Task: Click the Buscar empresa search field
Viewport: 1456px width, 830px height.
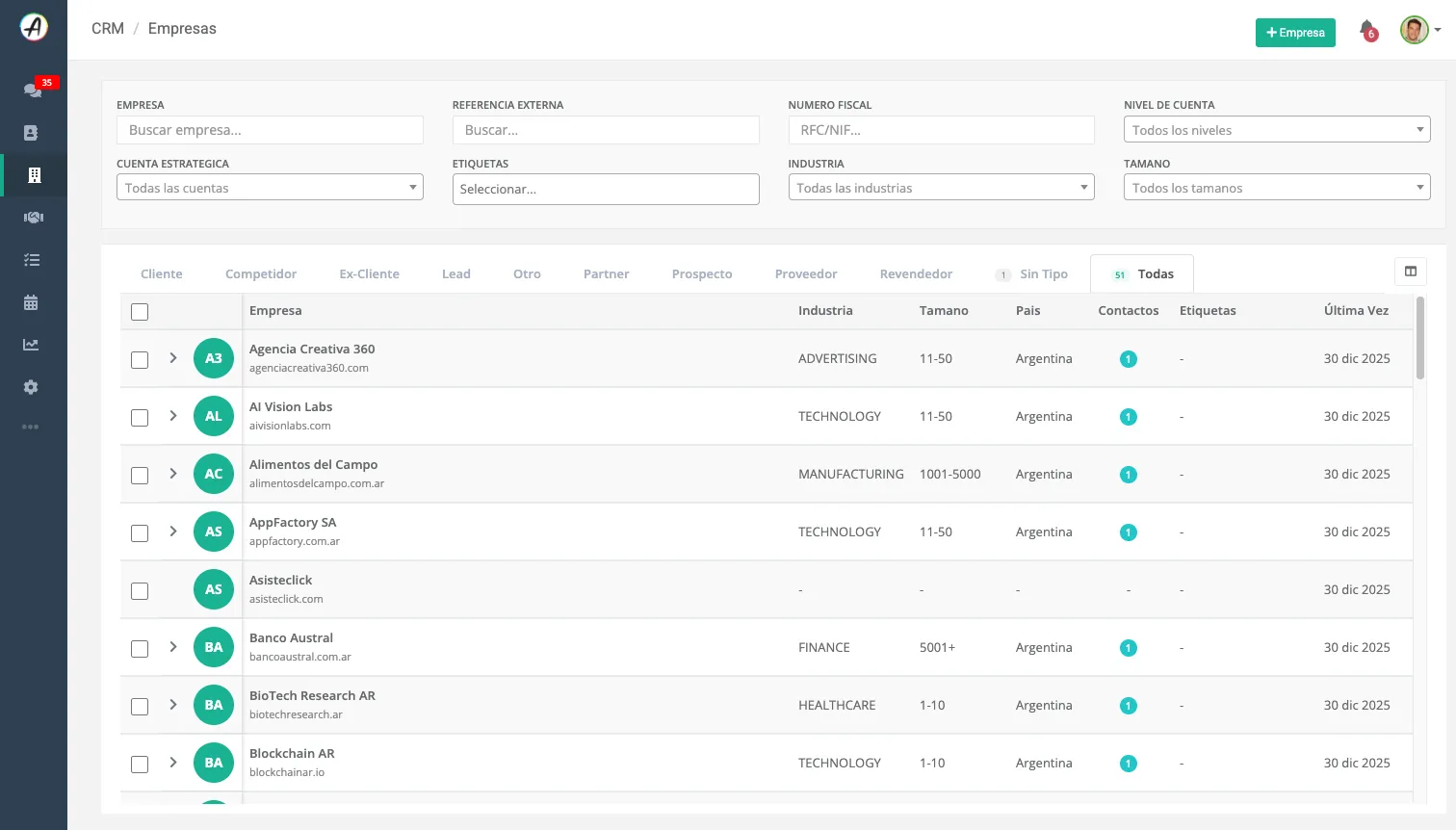Action: pos(270,130)
